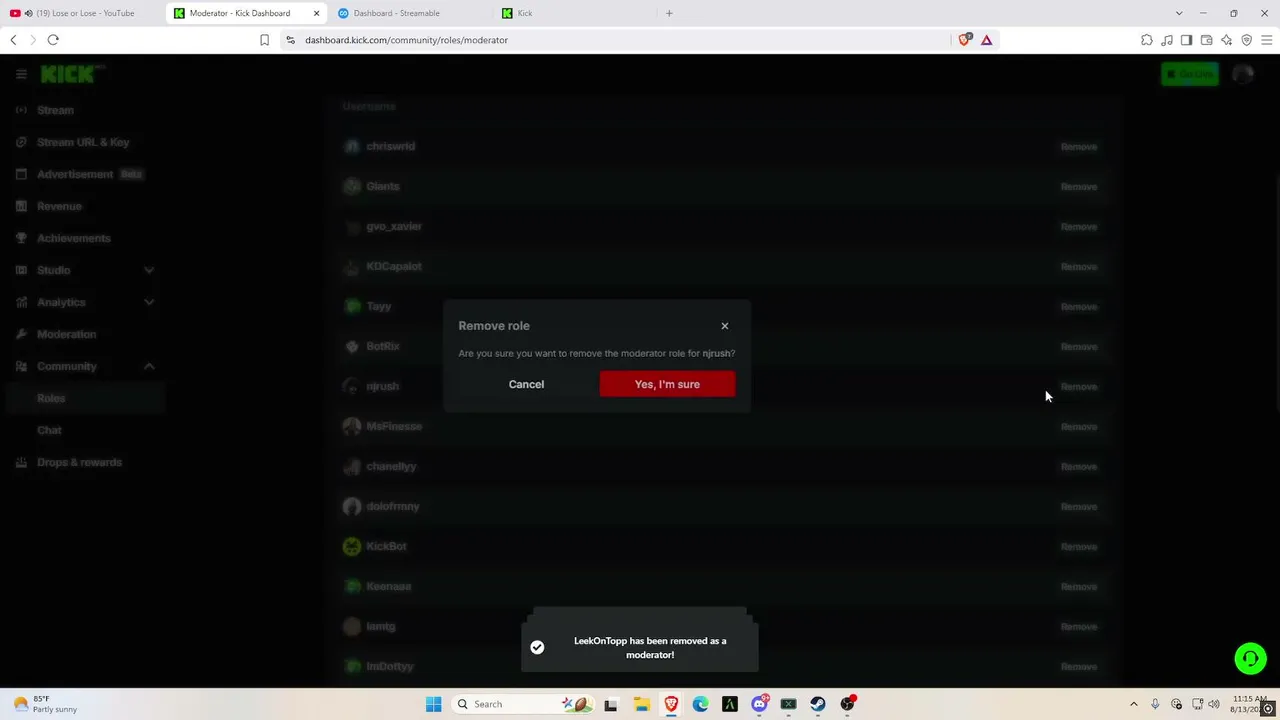Go back to the previous page
This screenshot has height=720, width=1280.
pos(13,40)
